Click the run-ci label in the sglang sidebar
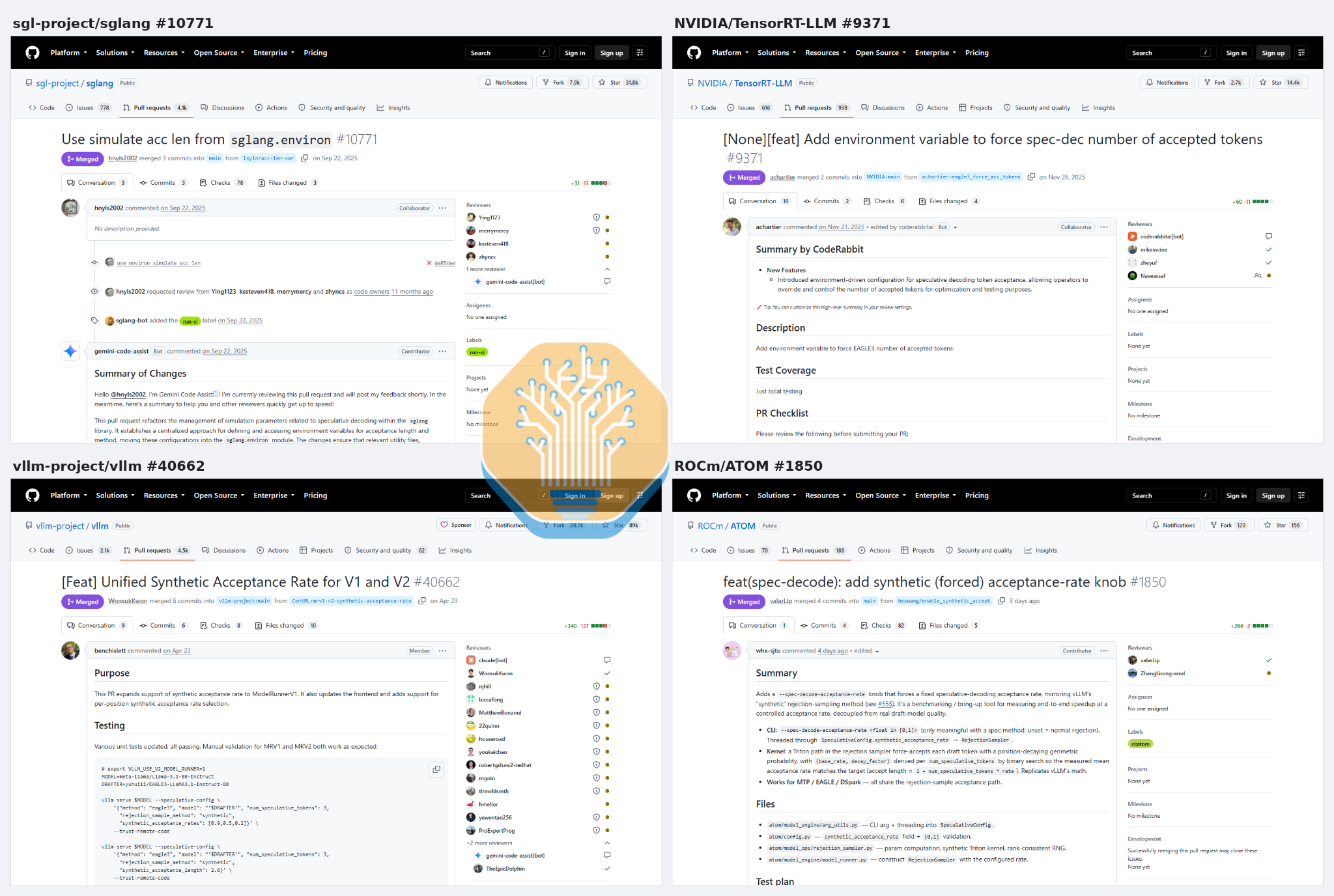 (x=477, y=352)
